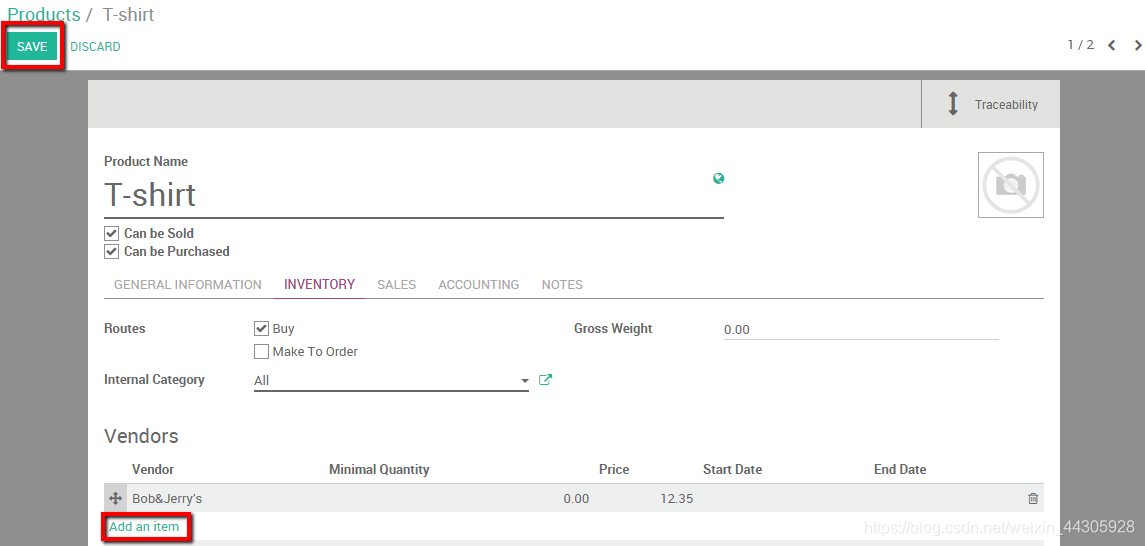Image resolution: width=1145 pixels, height=546 pixels.
Task: Click the Start Date column header
Action: click(732, 469)
